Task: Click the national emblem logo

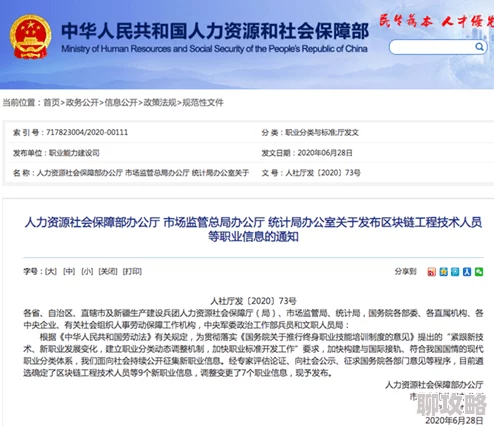Action: [30, 37]
